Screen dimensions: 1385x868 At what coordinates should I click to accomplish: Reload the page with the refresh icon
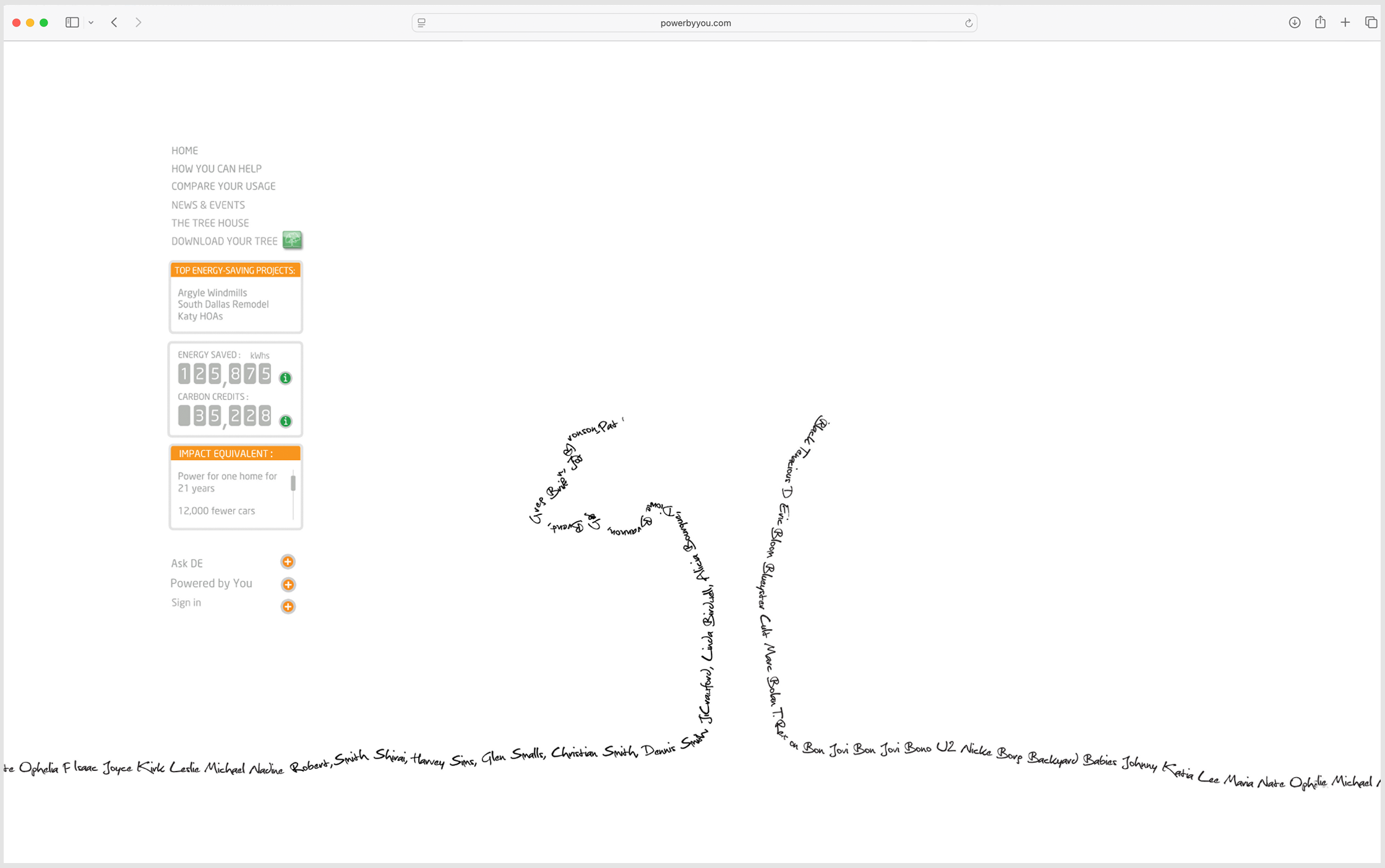[969, 23]
